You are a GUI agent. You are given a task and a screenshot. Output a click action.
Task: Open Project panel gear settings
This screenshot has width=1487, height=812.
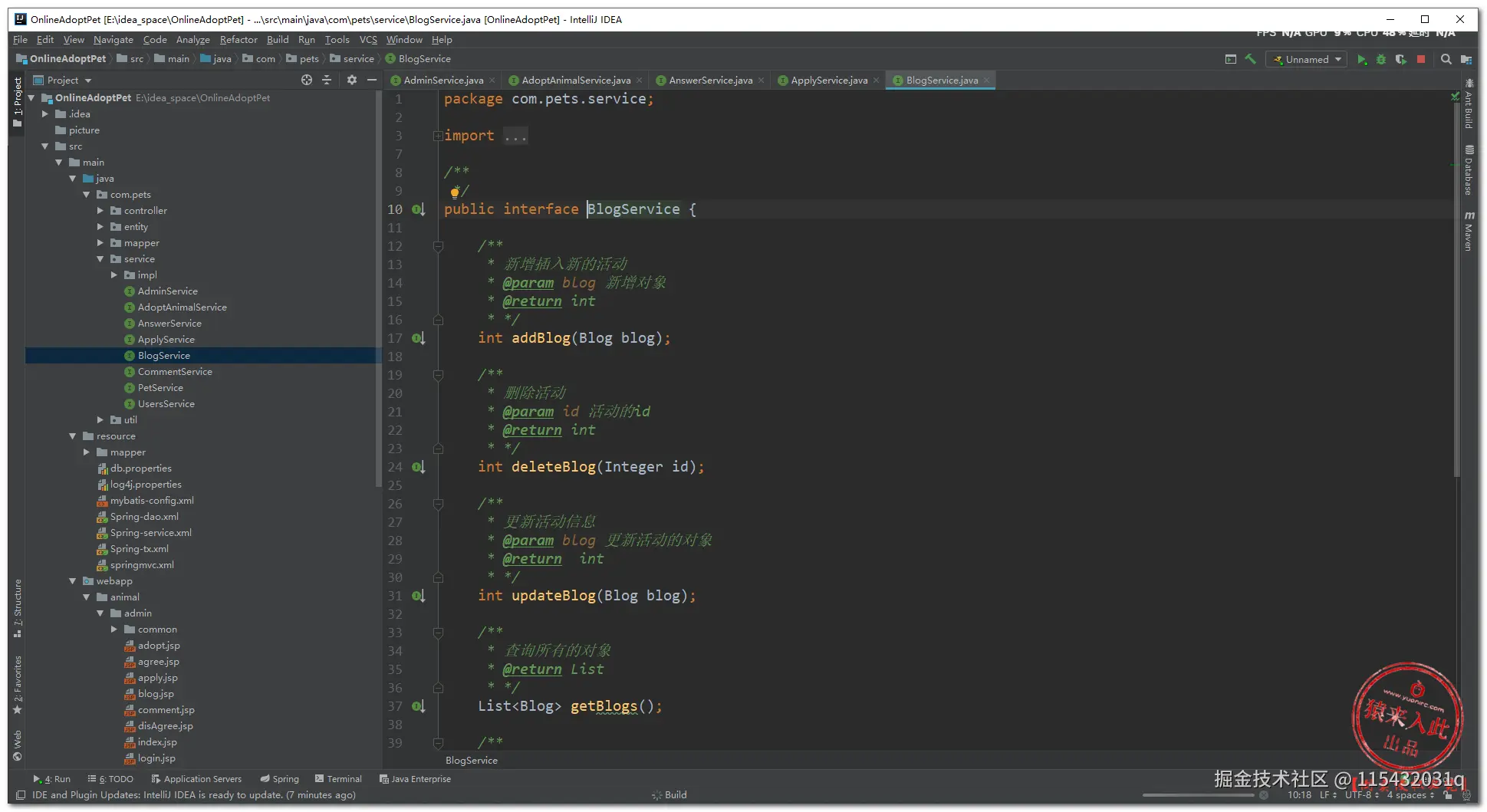point(352,80)
